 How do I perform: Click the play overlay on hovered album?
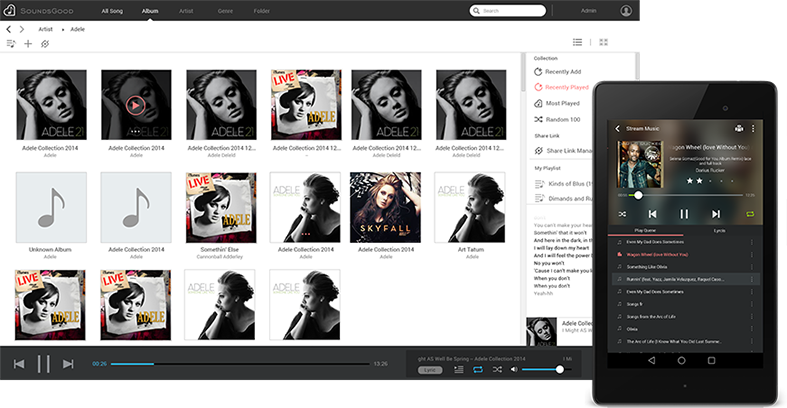tap(136, 105)
